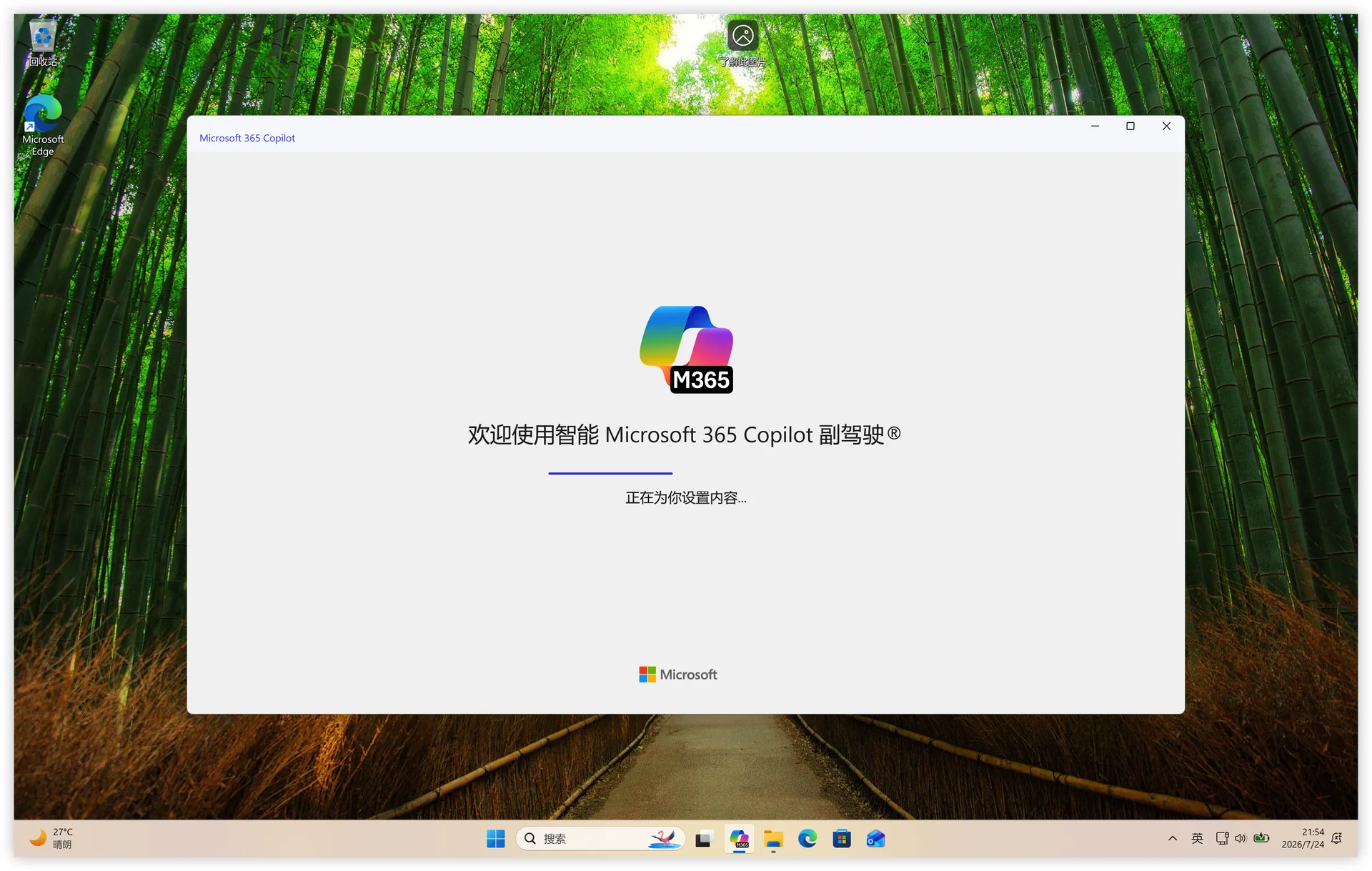Switch the 英 input method indicator
This screenshot has width=1372, height=871.
tap(1198, 839)
